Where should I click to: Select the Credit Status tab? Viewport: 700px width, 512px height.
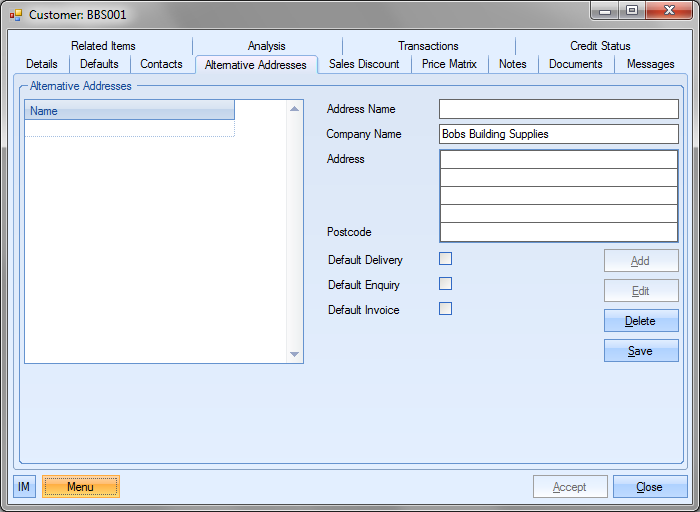click(x=600, y=46)
